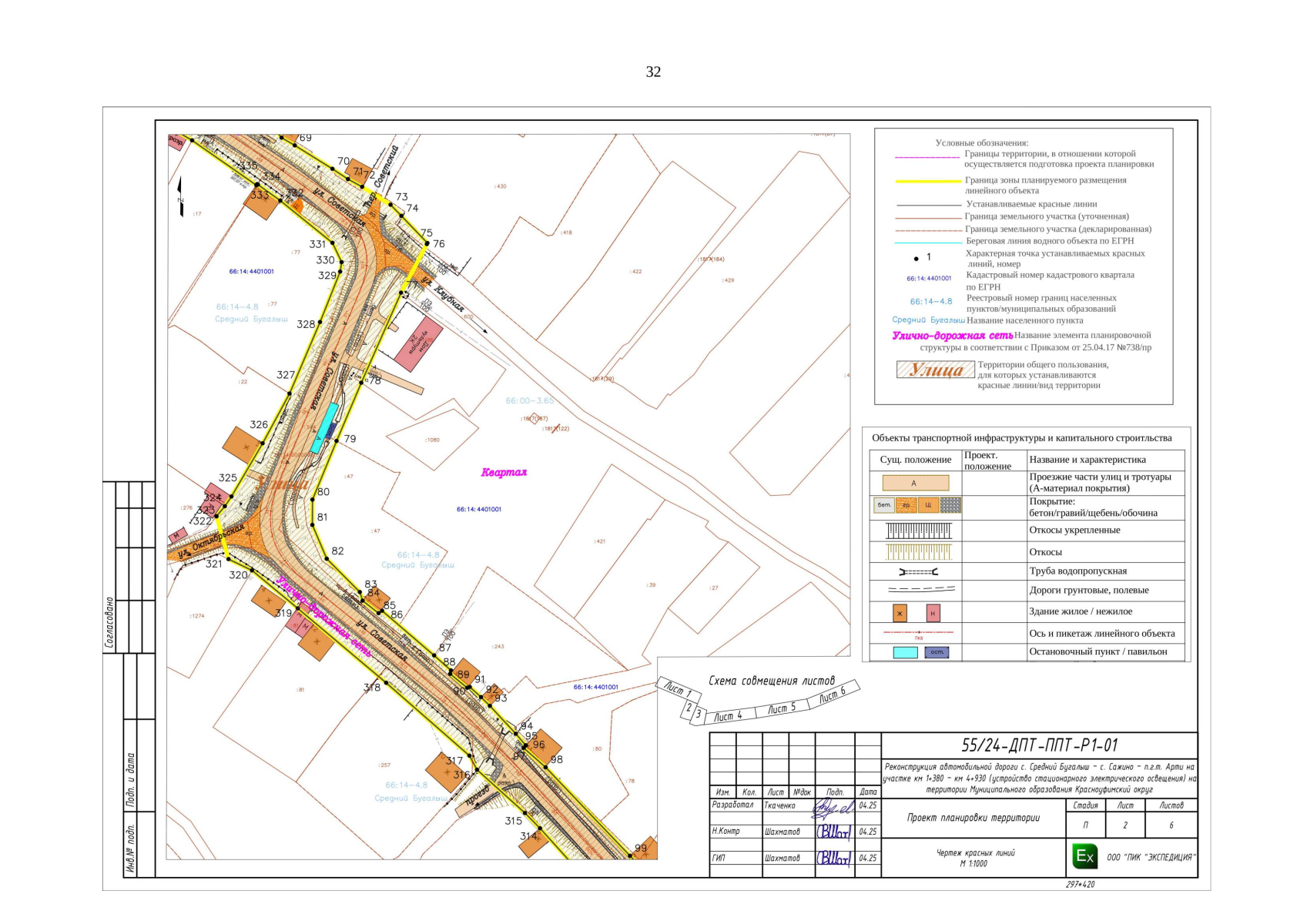The image size is (1307, 924).
Task: Click the pavilion symbol labeled ост.
Action: coord(937,652)
